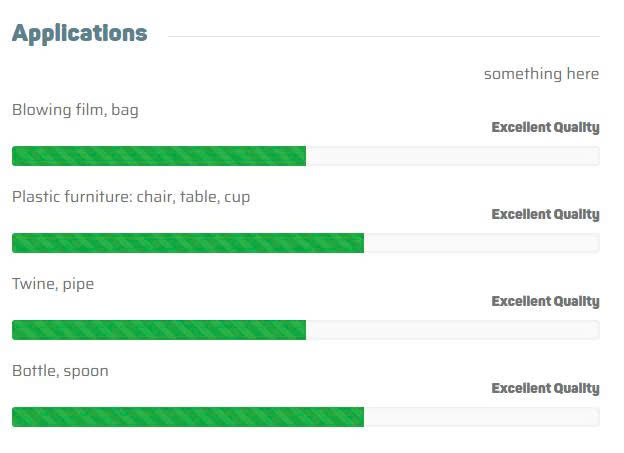Select the 'Blowing film, bag' label

(x=75, y=110)
